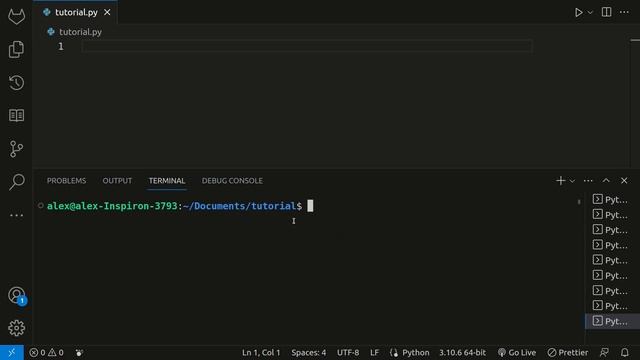The image size is (640, 360).
Task: Open the Accounts menu with badge
Action: (17, 296)
